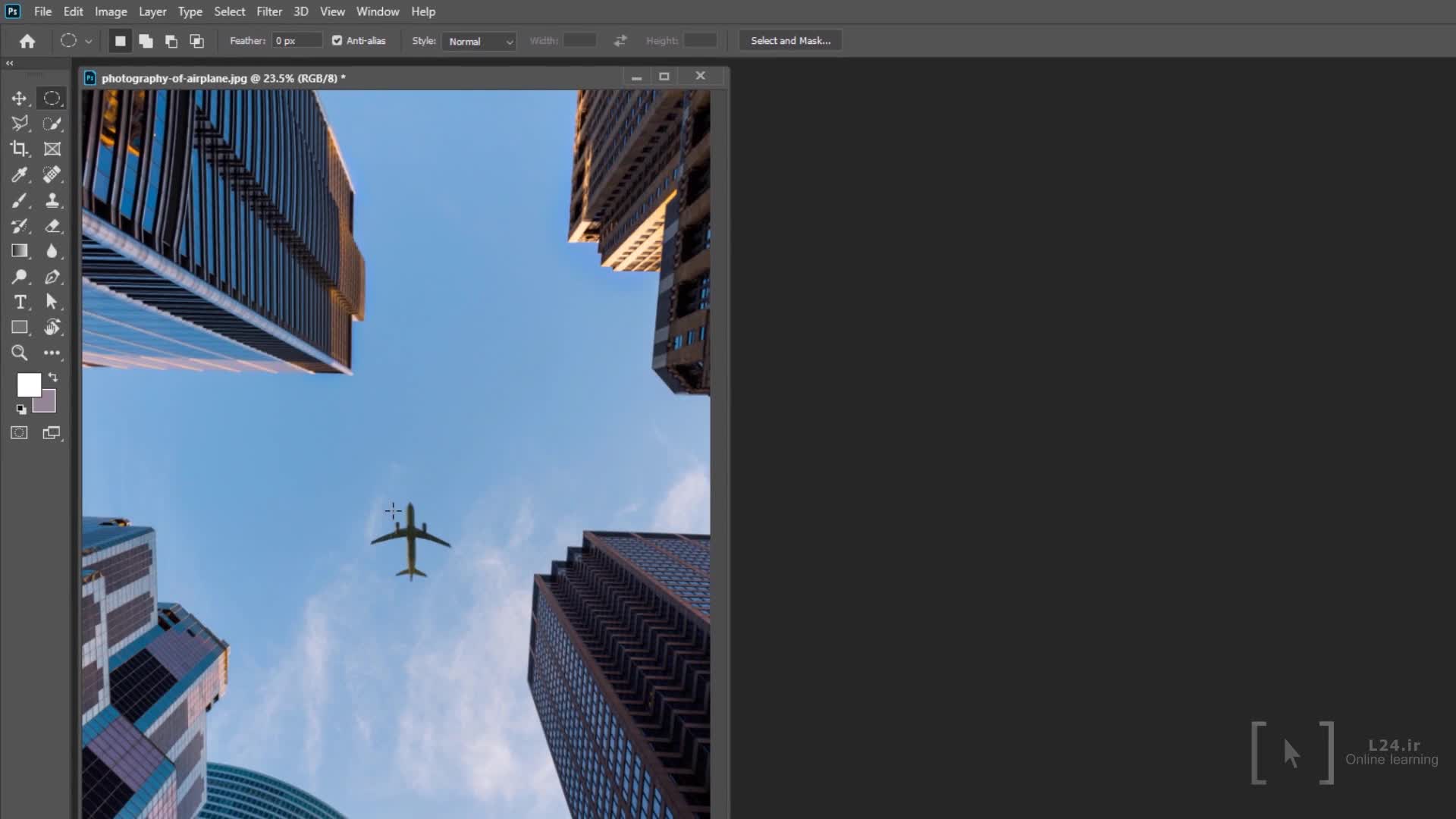Open the Filter menu

(268, 11)
